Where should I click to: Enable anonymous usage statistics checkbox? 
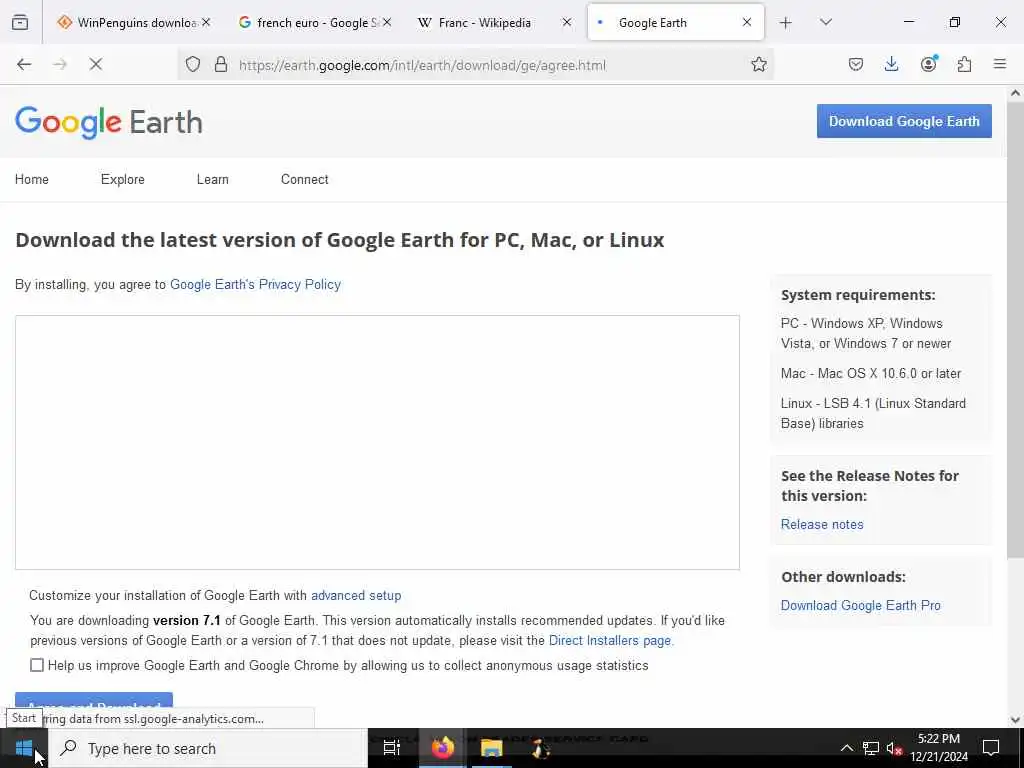click(37, 665)
